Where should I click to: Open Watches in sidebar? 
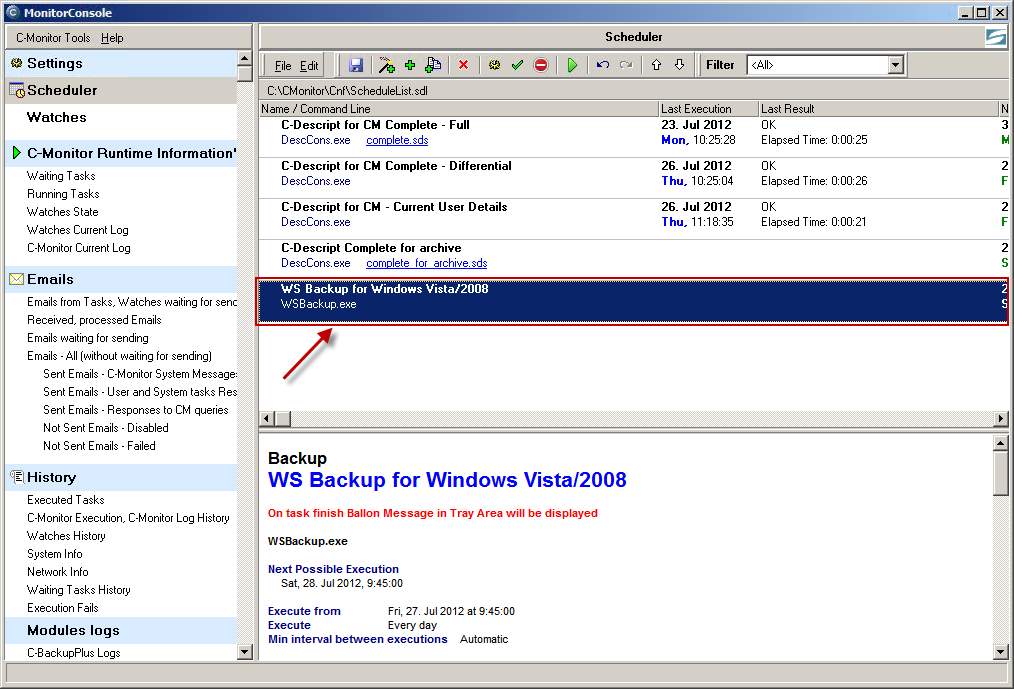(x=56, y=117)
